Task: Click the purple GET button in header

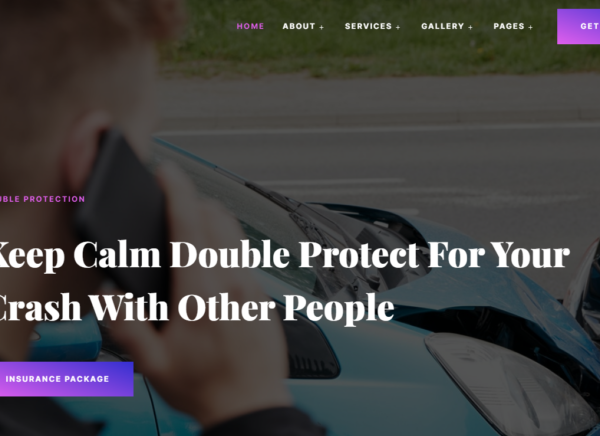Action: (579, 26)
